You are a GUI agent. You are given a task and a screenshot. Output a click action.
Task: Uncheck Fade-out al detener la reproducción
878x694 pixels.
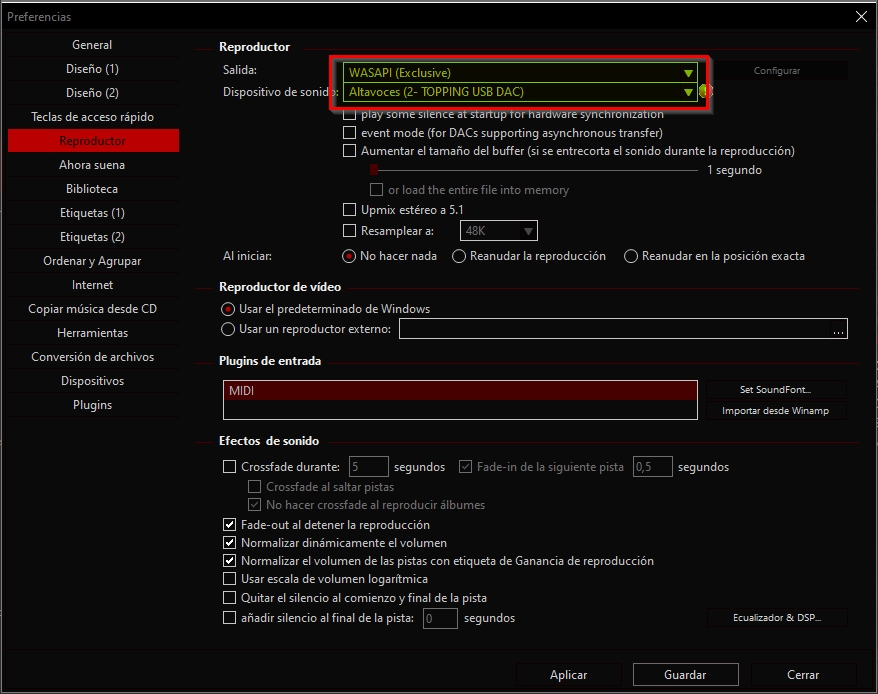coord(230,525)
